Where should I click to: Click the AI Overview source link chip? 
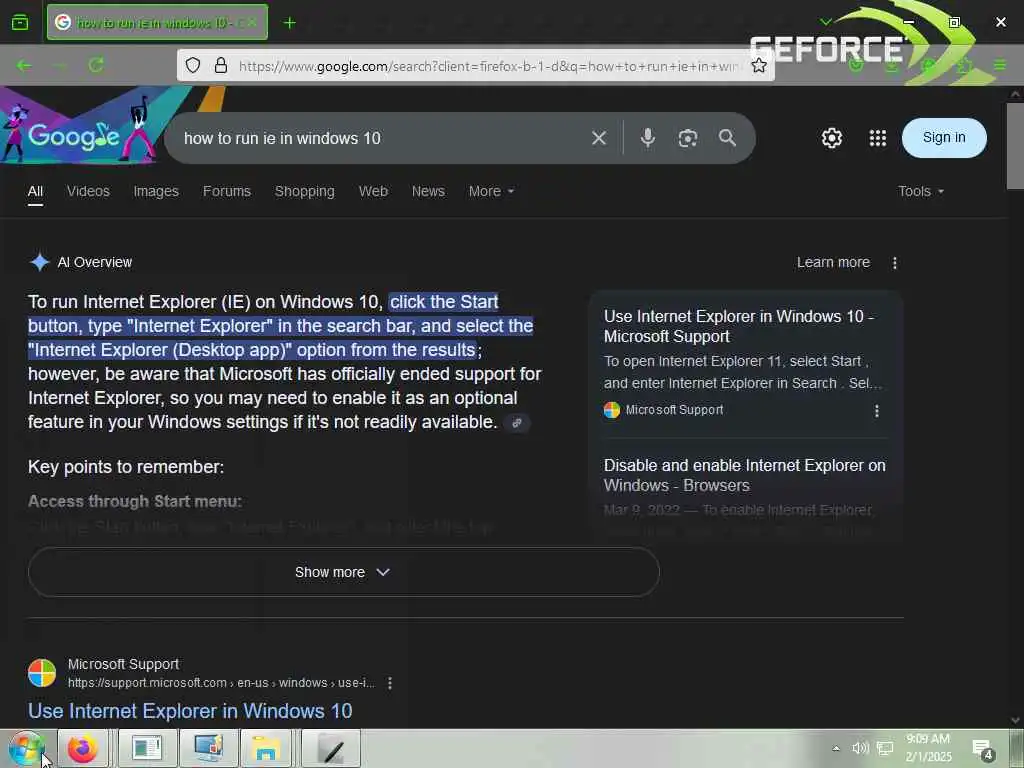[517, 423]
